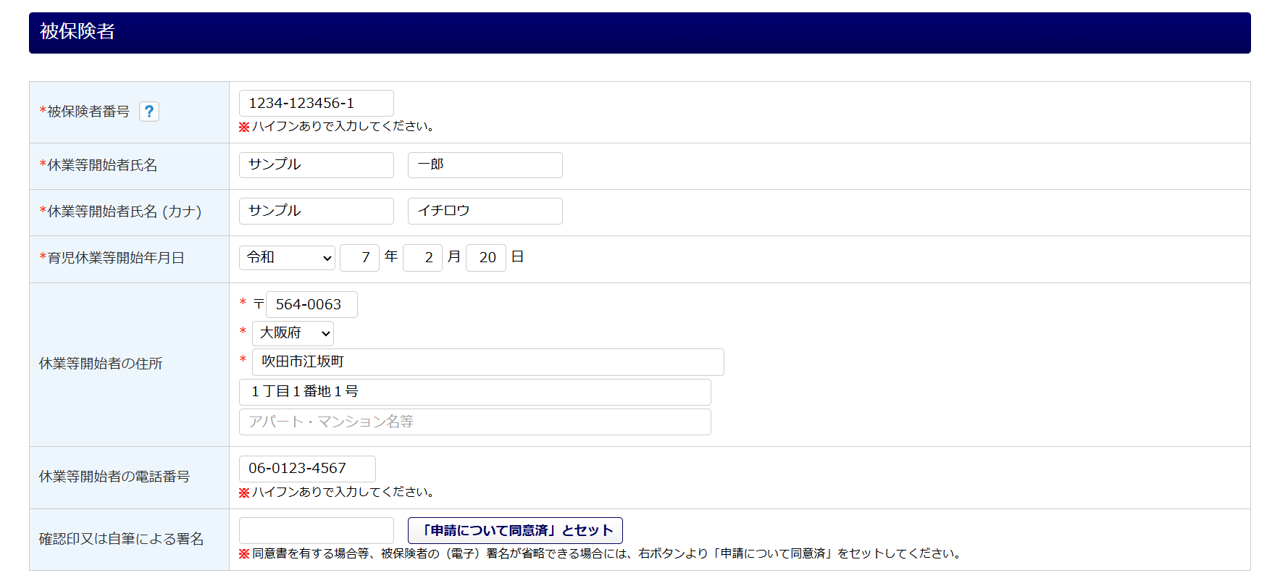Expand the prefecture dropdown showing 大阪府
This screenshot has height=586, width=1280.
(293, 333)
